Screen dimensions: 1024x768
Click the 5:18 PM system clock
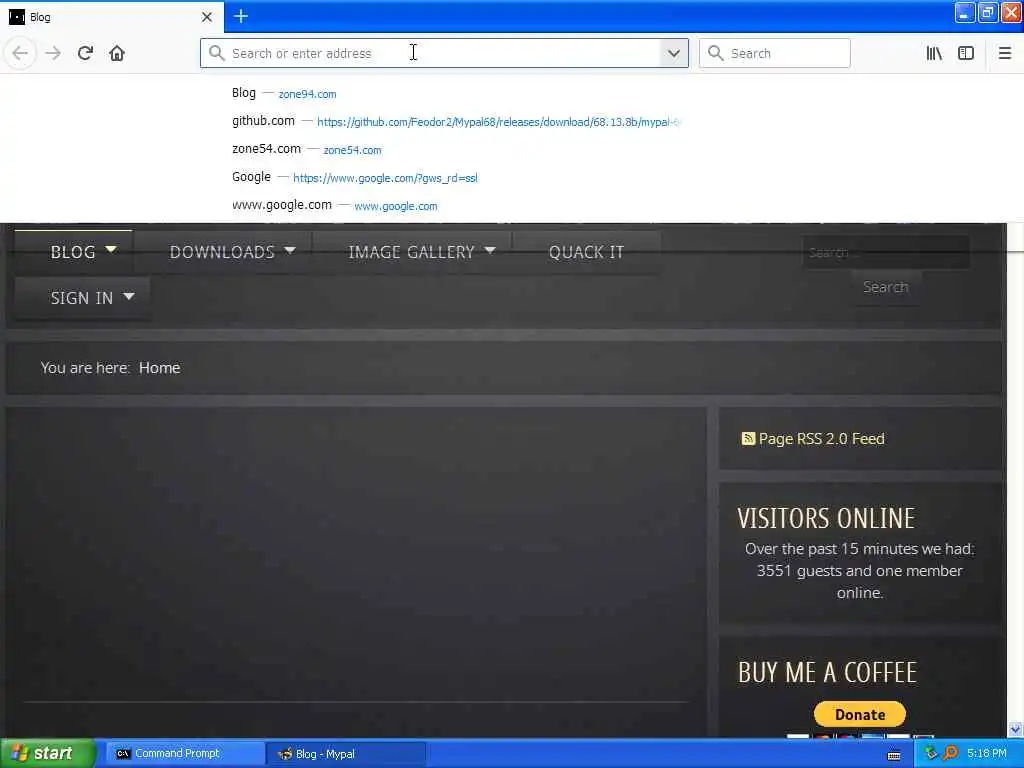click(x=987, y=753)
